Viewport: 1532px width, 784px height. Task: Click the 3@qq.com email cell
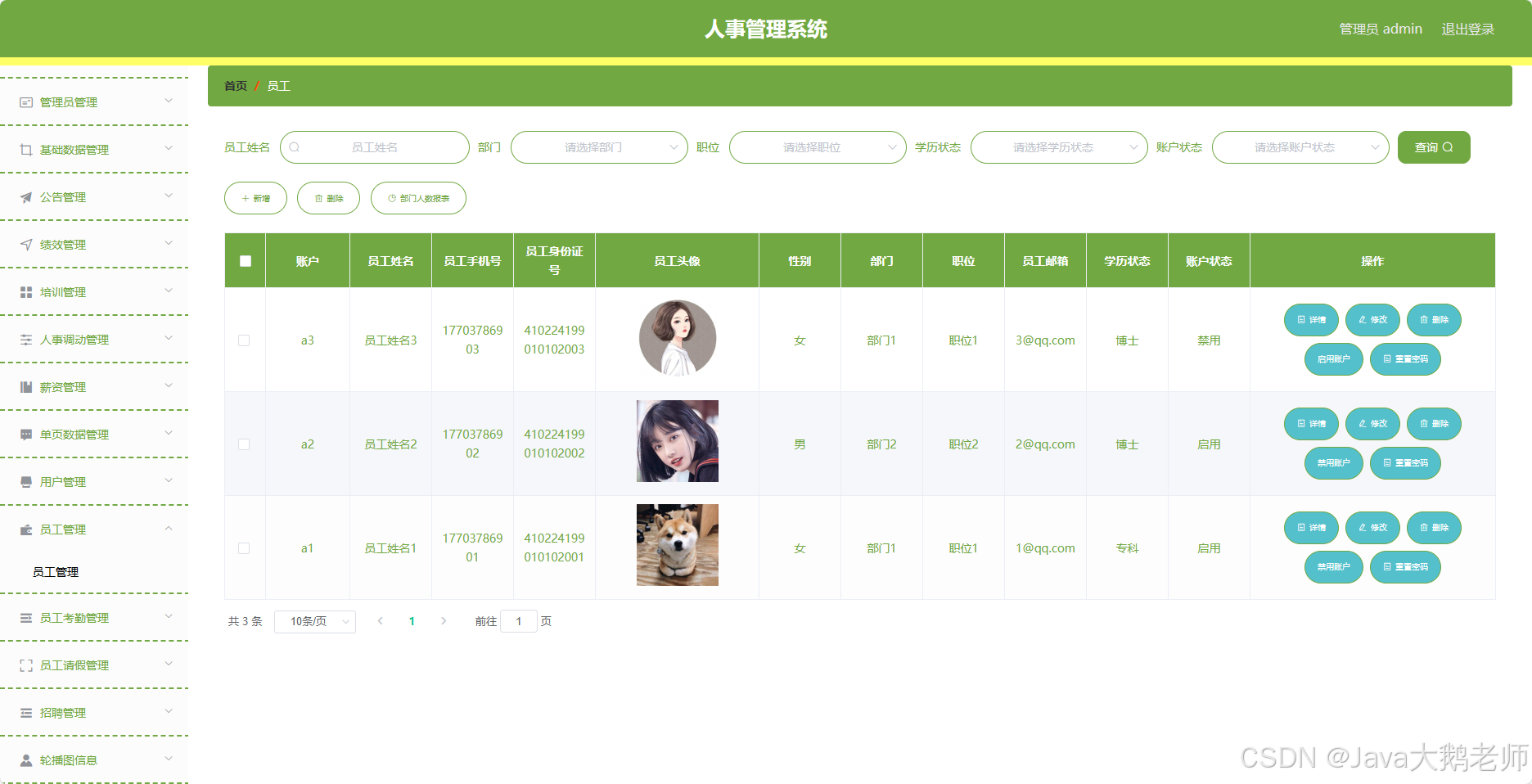(x=1045, y=340)
